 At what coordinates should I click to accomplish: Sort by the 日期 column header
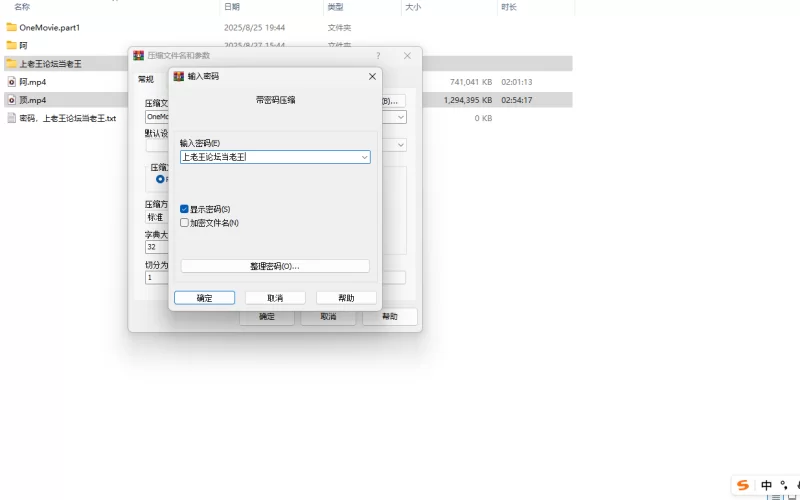pyautogui.click(x=232, y=7)
